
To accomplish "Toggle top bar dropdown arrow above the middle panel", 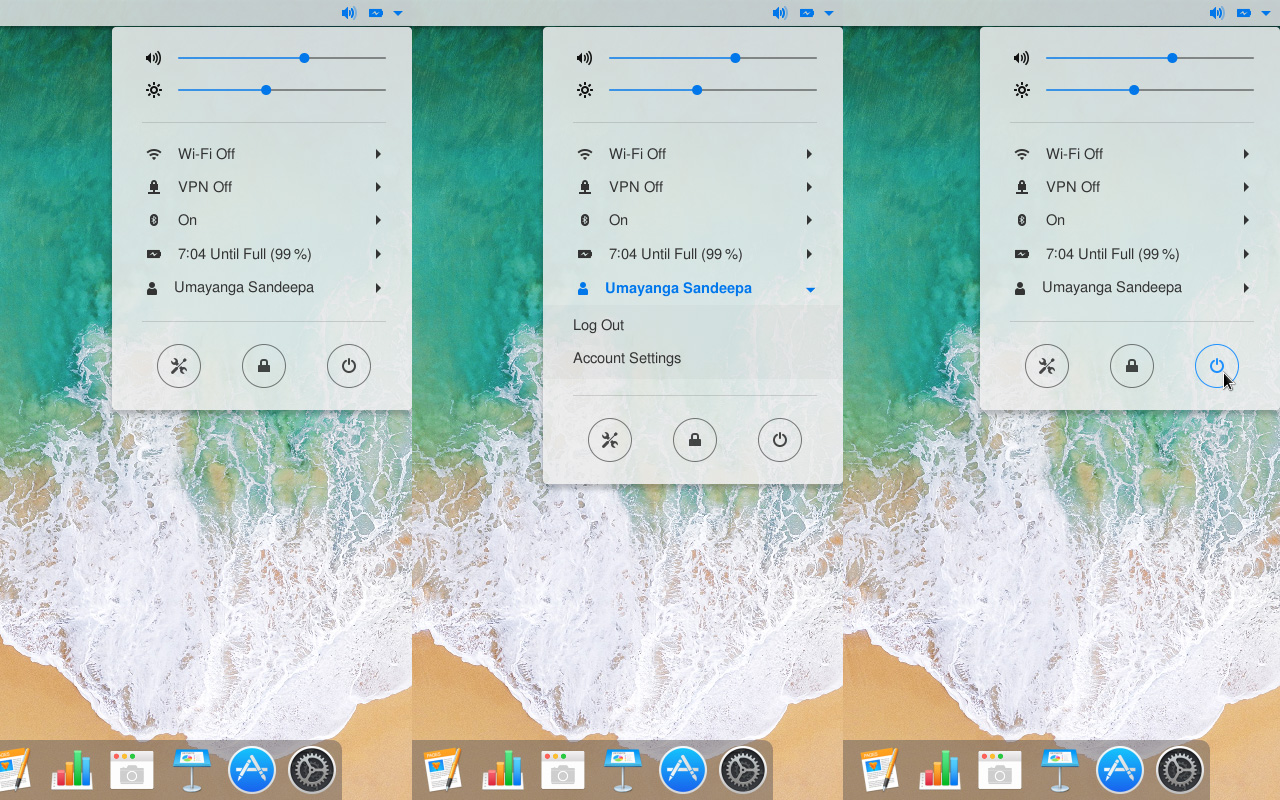I will pos(829,13).
